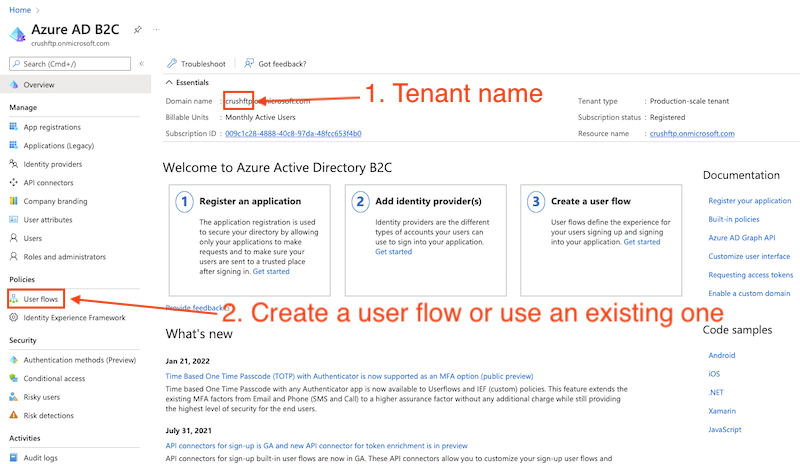Click Get started in Add identity provider(s)
Screen dimensions: 800x464
coord(393,252)
